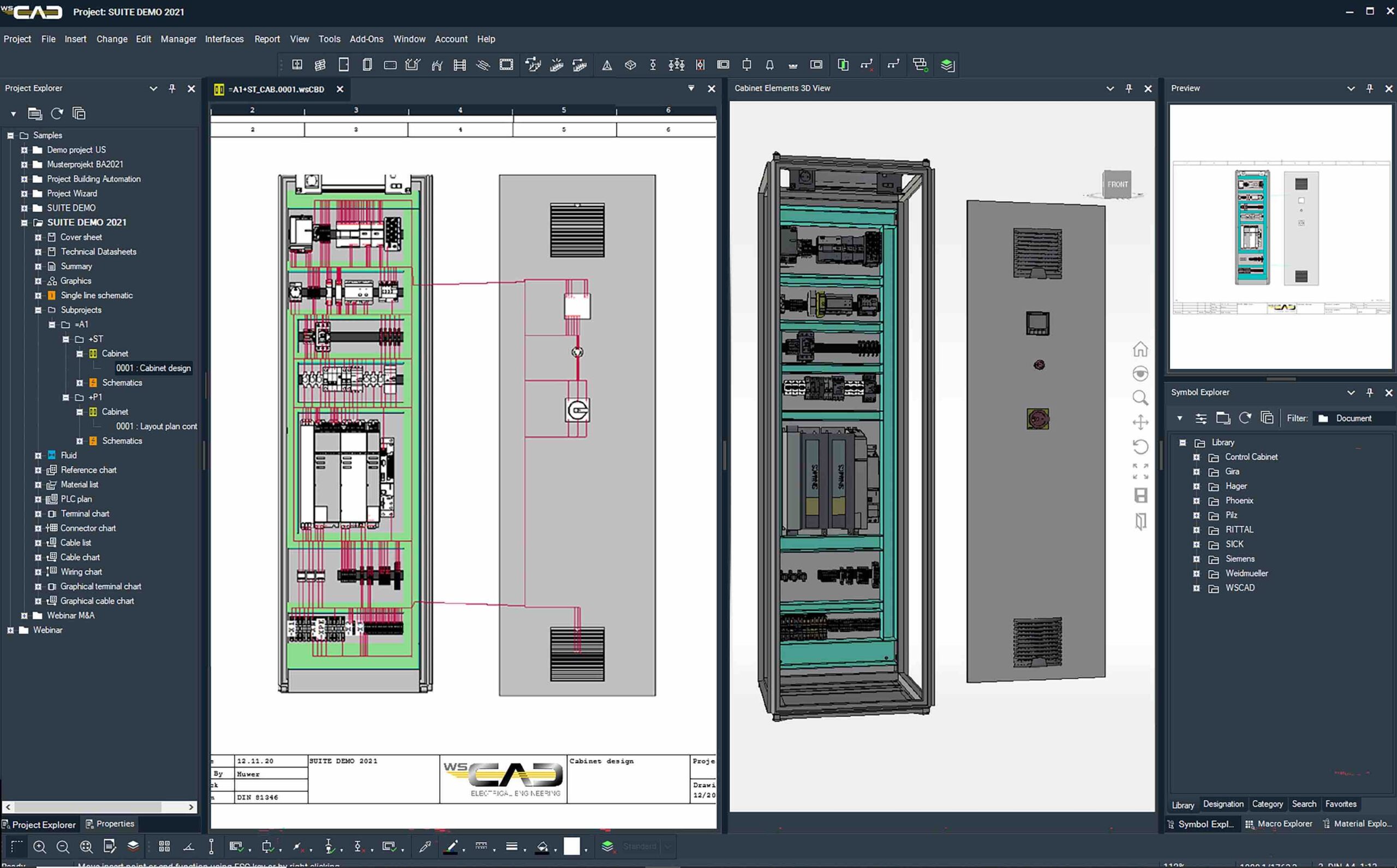Click the settings sliders icon in Symbol Explorer

point(1201,418)
